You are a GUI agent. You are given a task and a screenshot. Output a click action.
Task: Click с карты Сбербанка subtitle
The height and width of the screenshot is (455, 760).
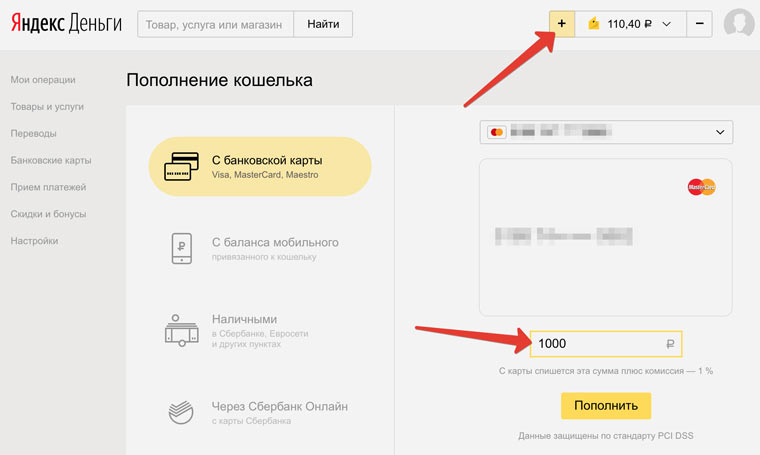coord(252,421)
